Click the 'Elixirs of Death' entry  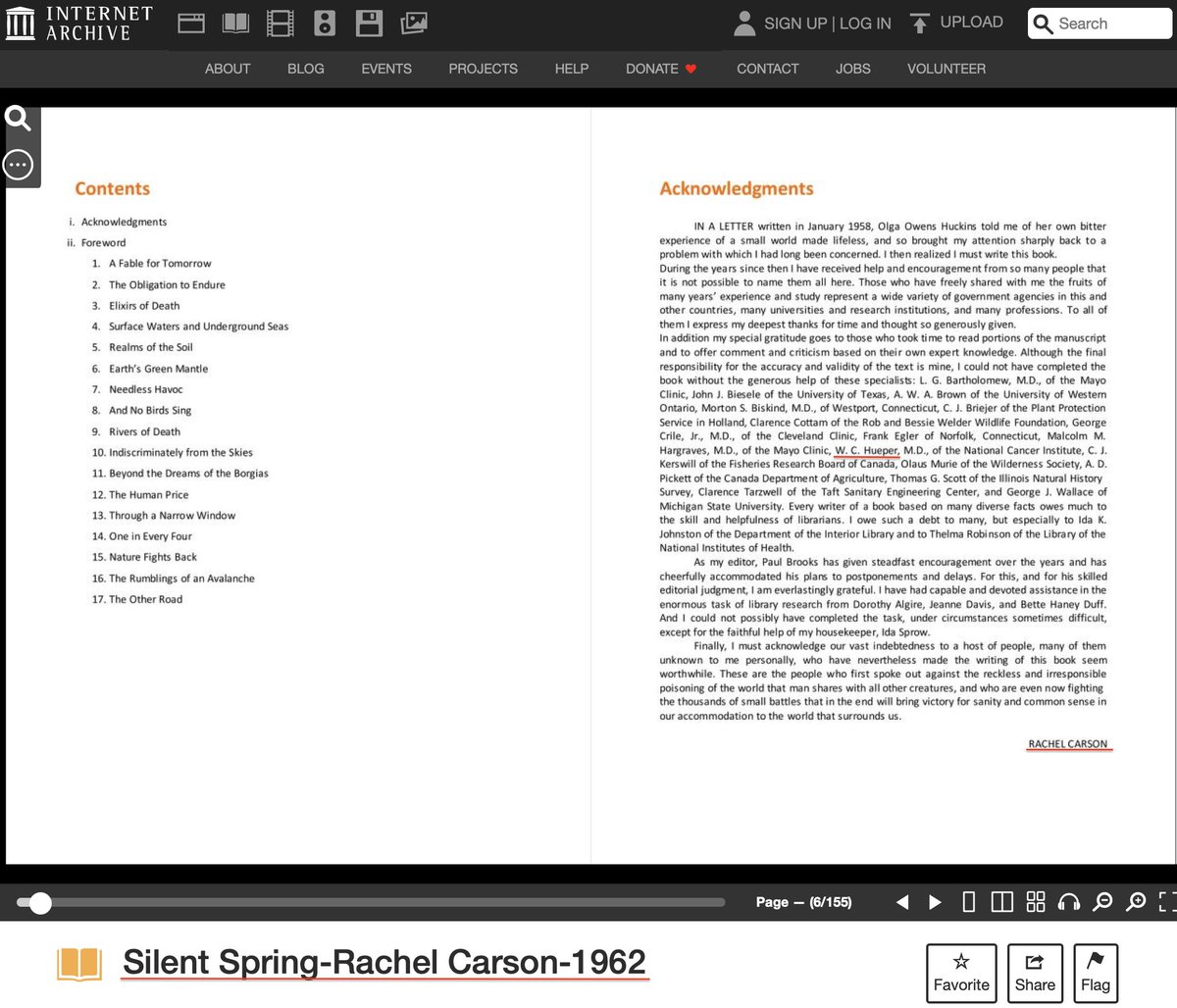click(x=144, y=306)
